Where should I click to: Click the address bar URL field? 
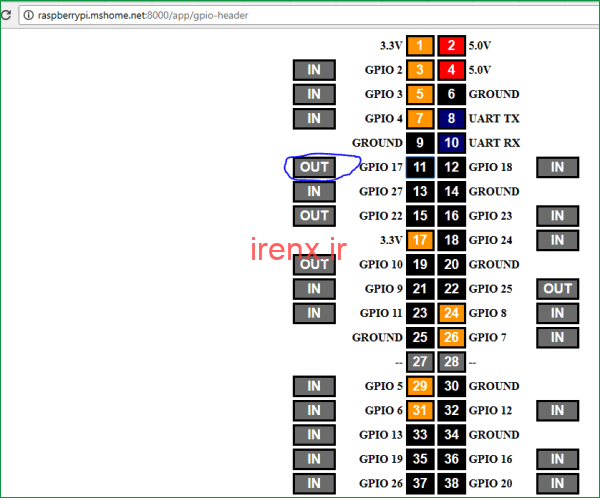tap(309, 16)
